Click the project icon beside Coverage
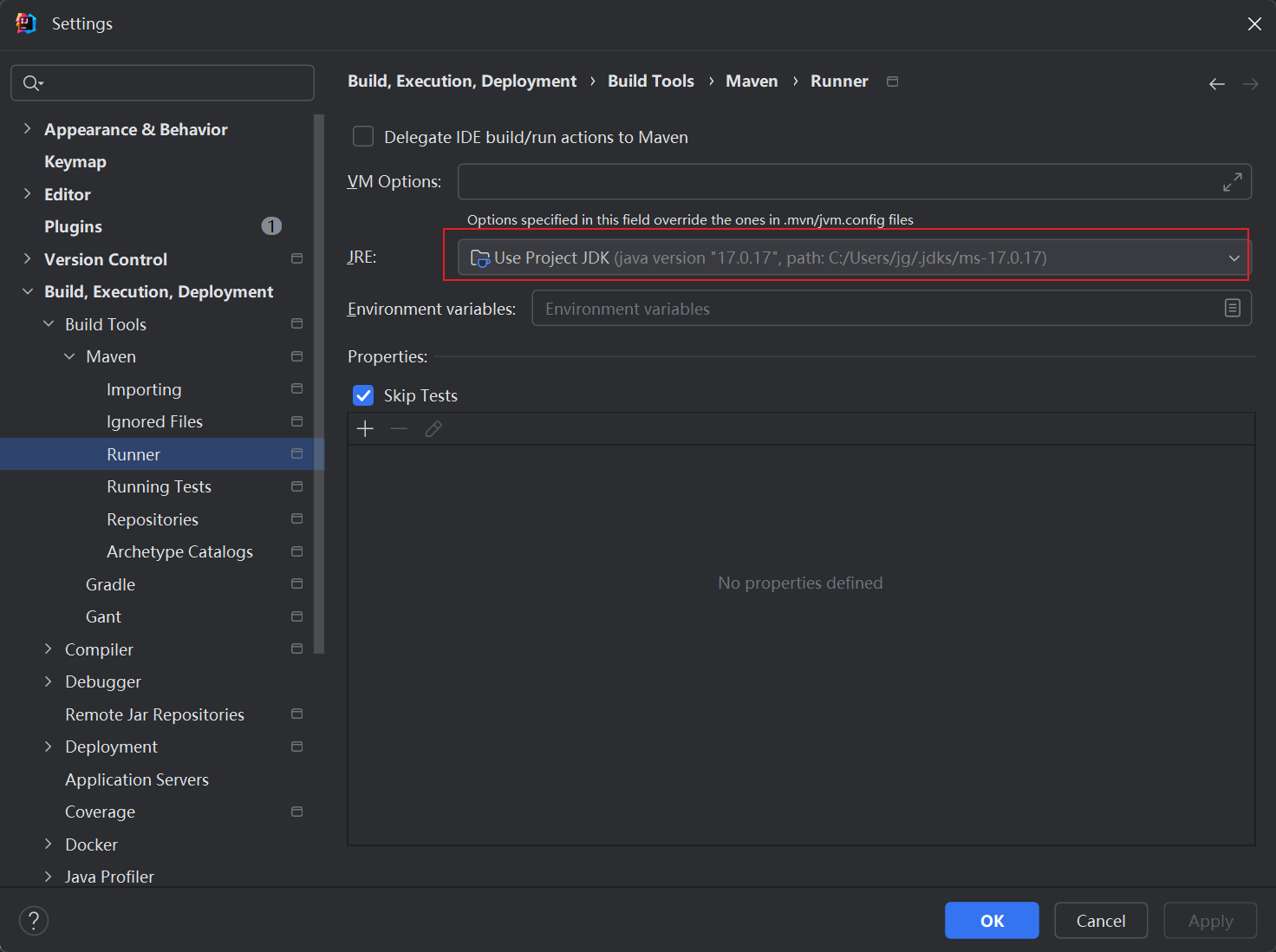The width and height of the screenshot is (1276, 952). click(296, 812)
